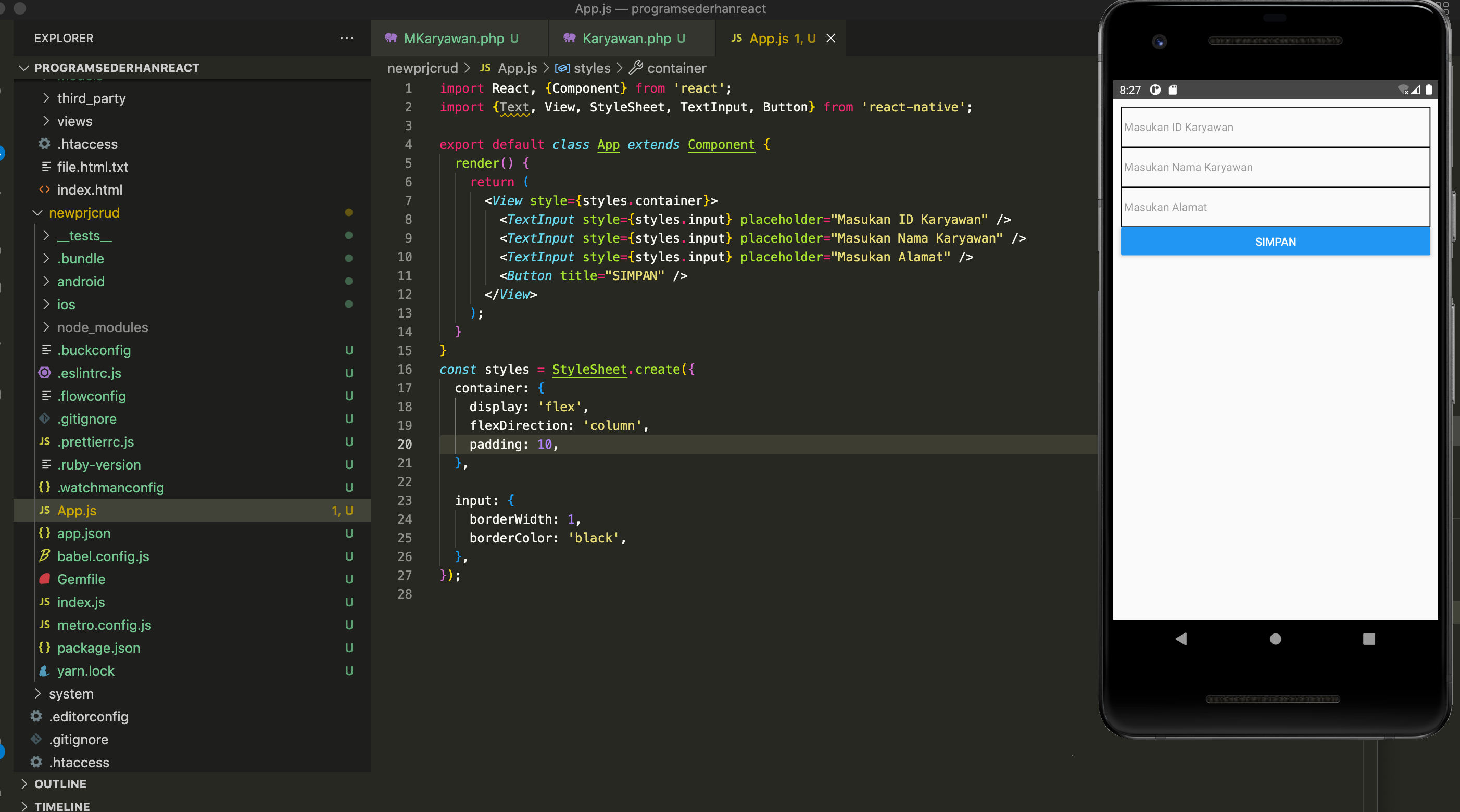Switch to MKaryawan.php tab

[x=454, y=38]
